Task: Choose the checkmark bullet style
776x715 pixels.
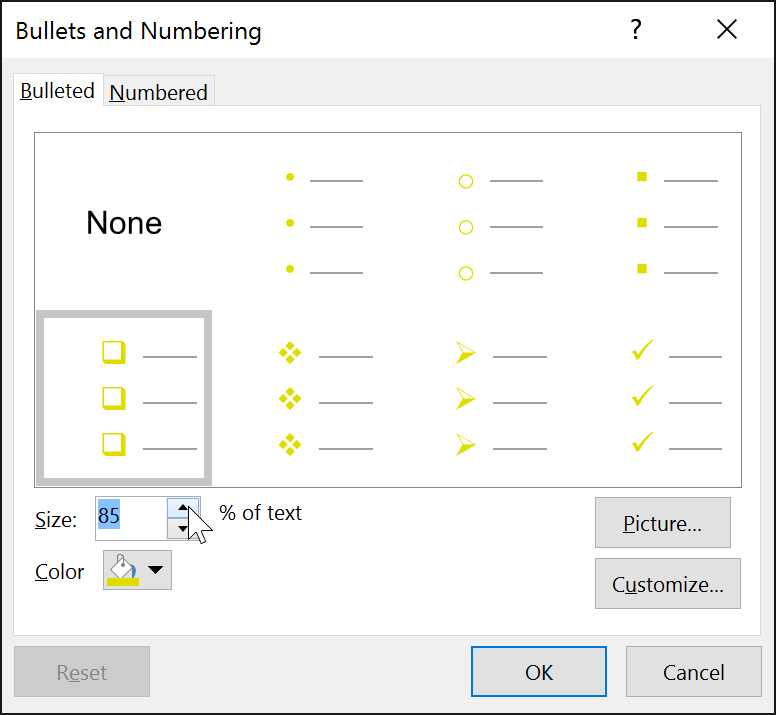Action: (677, 398)
